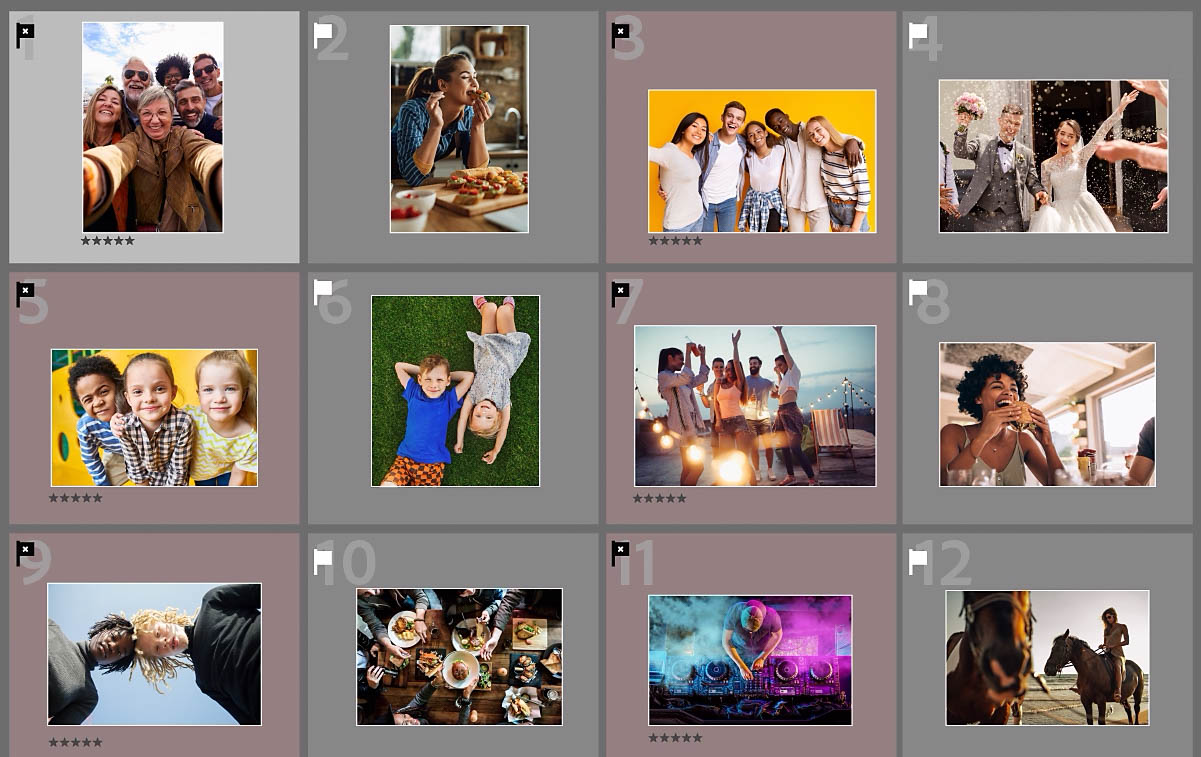Click the pick flag on photo 10
This screenshot has width=1201, height=757.
323,562
